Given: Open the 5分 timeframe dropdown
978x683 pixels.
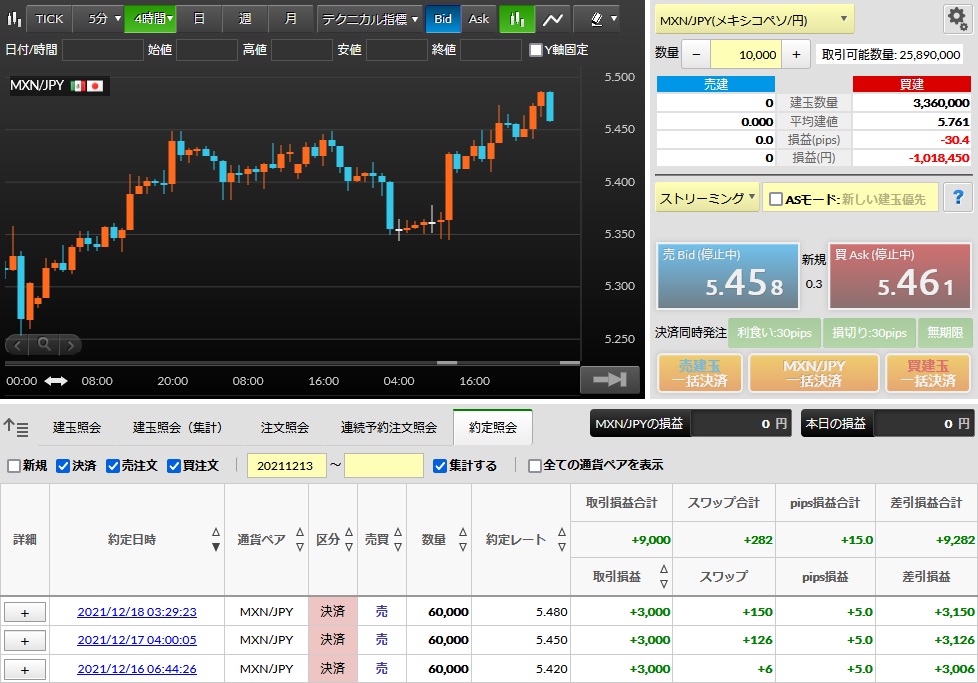Looking at the screenshot, I should 99,19.
